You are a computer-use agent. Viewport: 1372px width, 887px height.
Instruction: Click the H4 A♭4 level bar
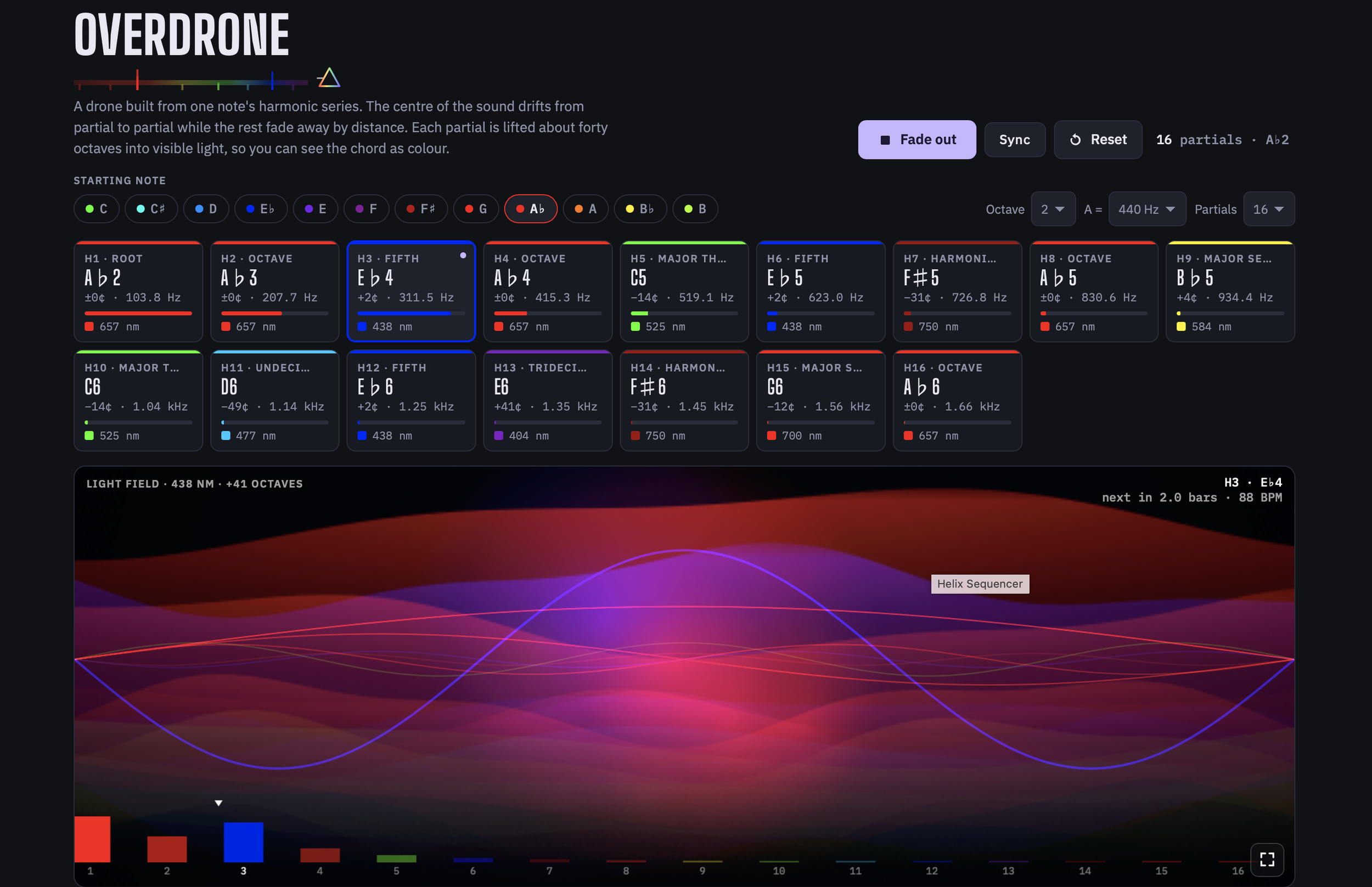[547, 313]
